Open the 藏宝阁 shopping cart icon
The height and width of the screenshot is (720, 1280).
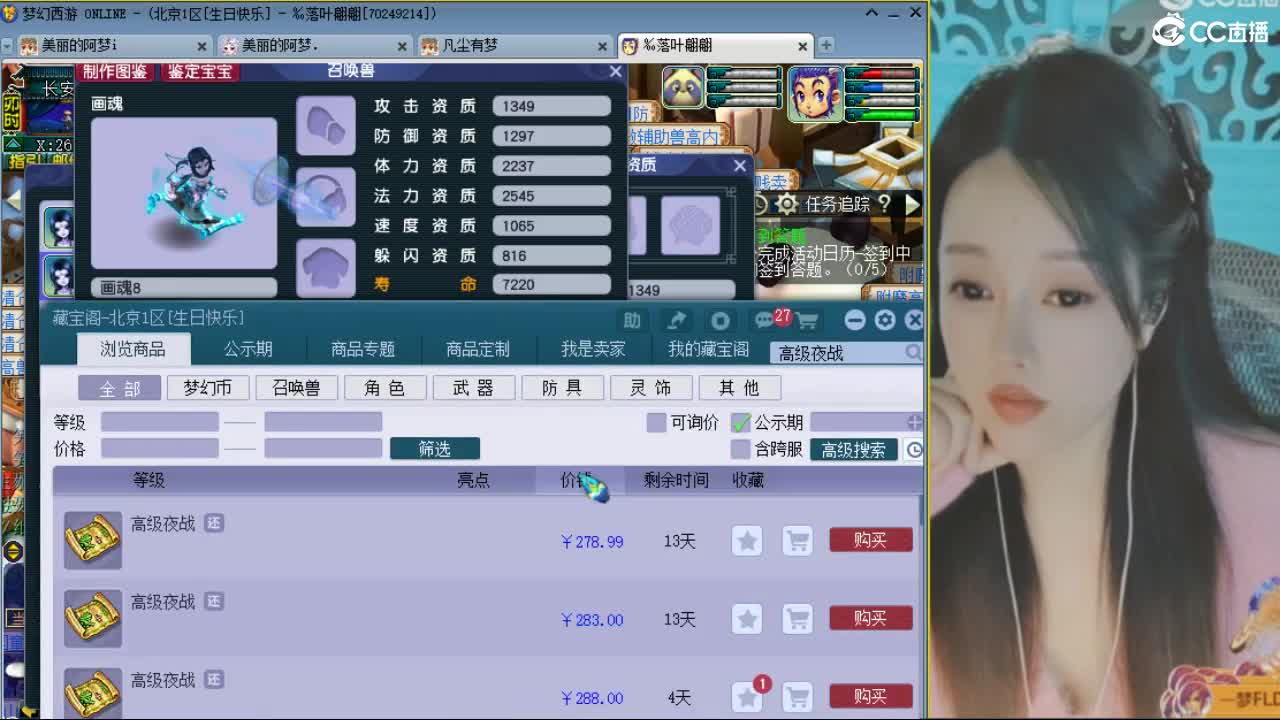(806, 320)
